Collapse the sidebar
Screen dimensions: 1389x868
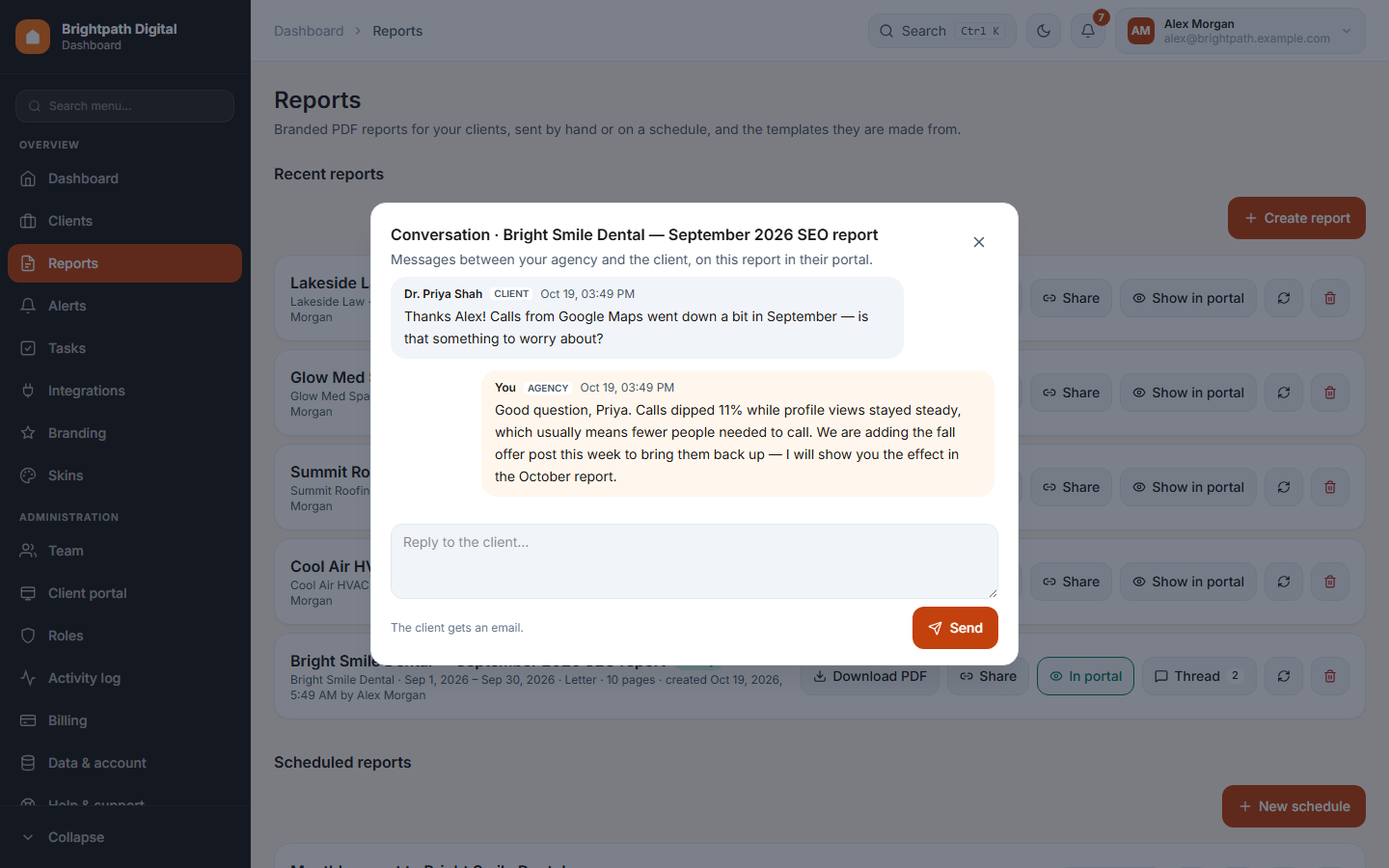tap(125, 837)
